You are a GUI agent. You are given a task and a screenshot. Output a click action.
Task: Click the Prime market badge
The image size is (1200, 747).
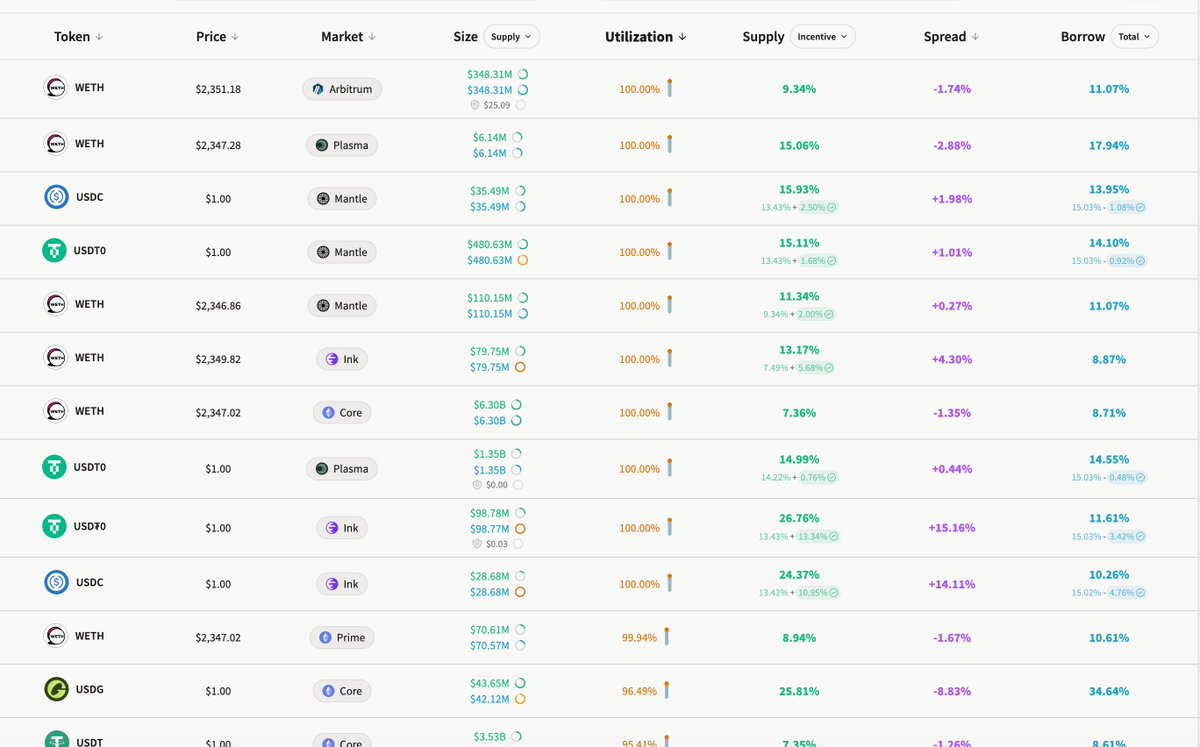point(342,637)
